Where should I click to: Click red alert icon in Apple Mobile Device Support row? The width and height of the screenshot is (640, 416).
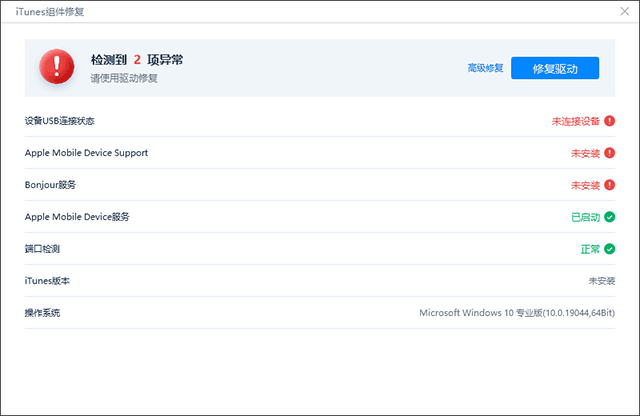click(x=609, y=153)
